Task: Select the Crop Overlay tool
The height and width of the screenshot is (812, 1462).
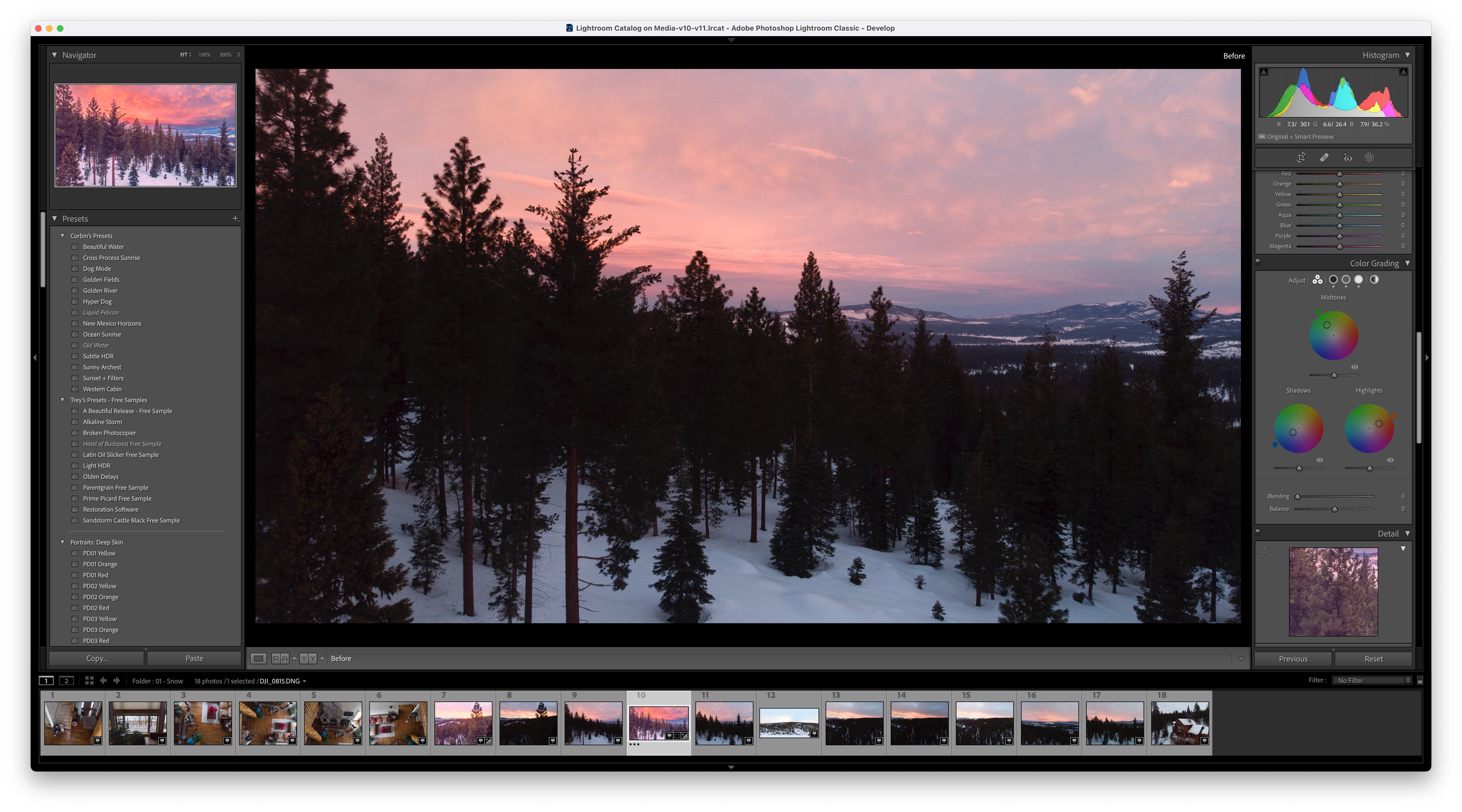Action: pos(1301,158)
